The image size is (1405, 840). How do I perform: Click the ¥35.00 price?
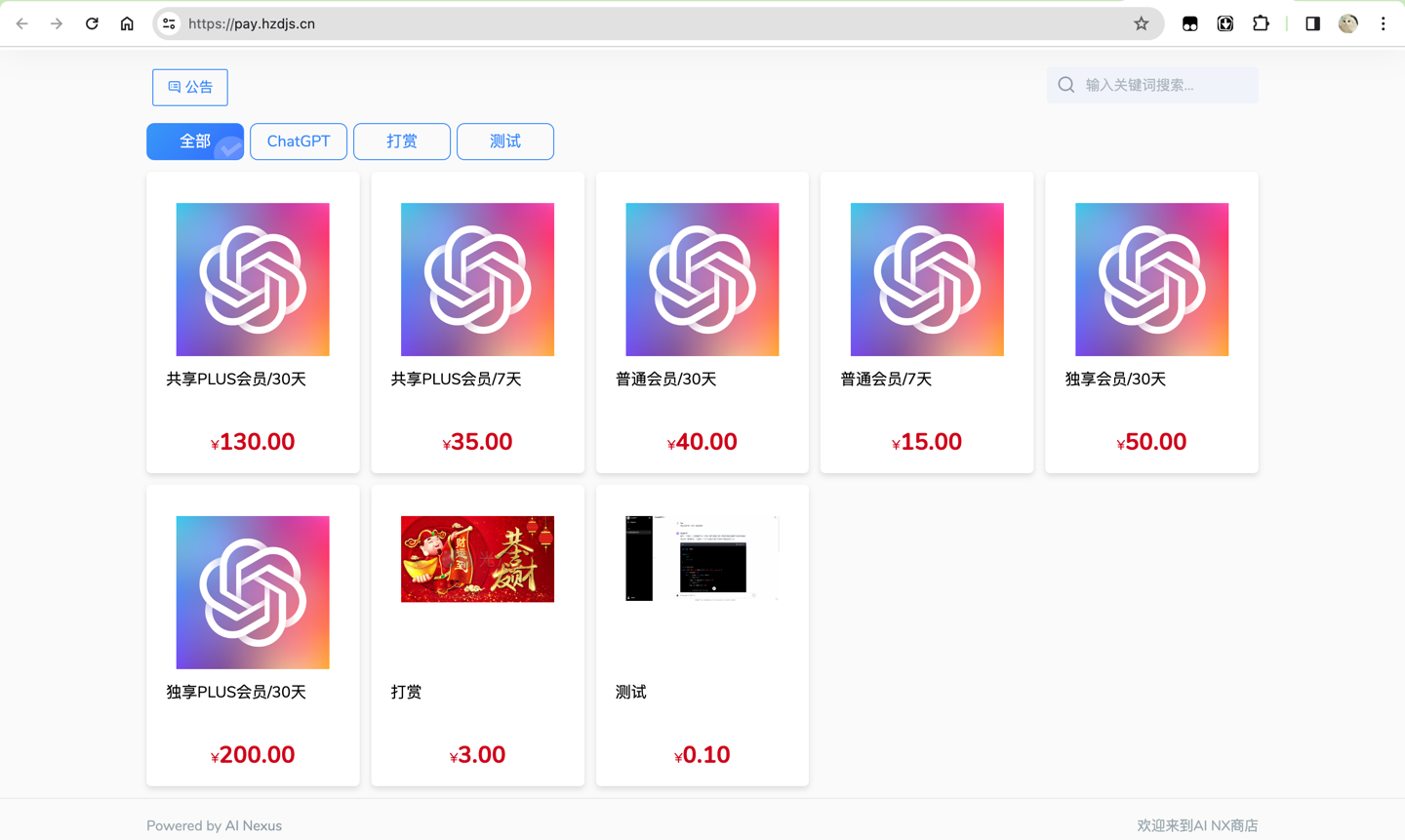click(x=477, y=442)
